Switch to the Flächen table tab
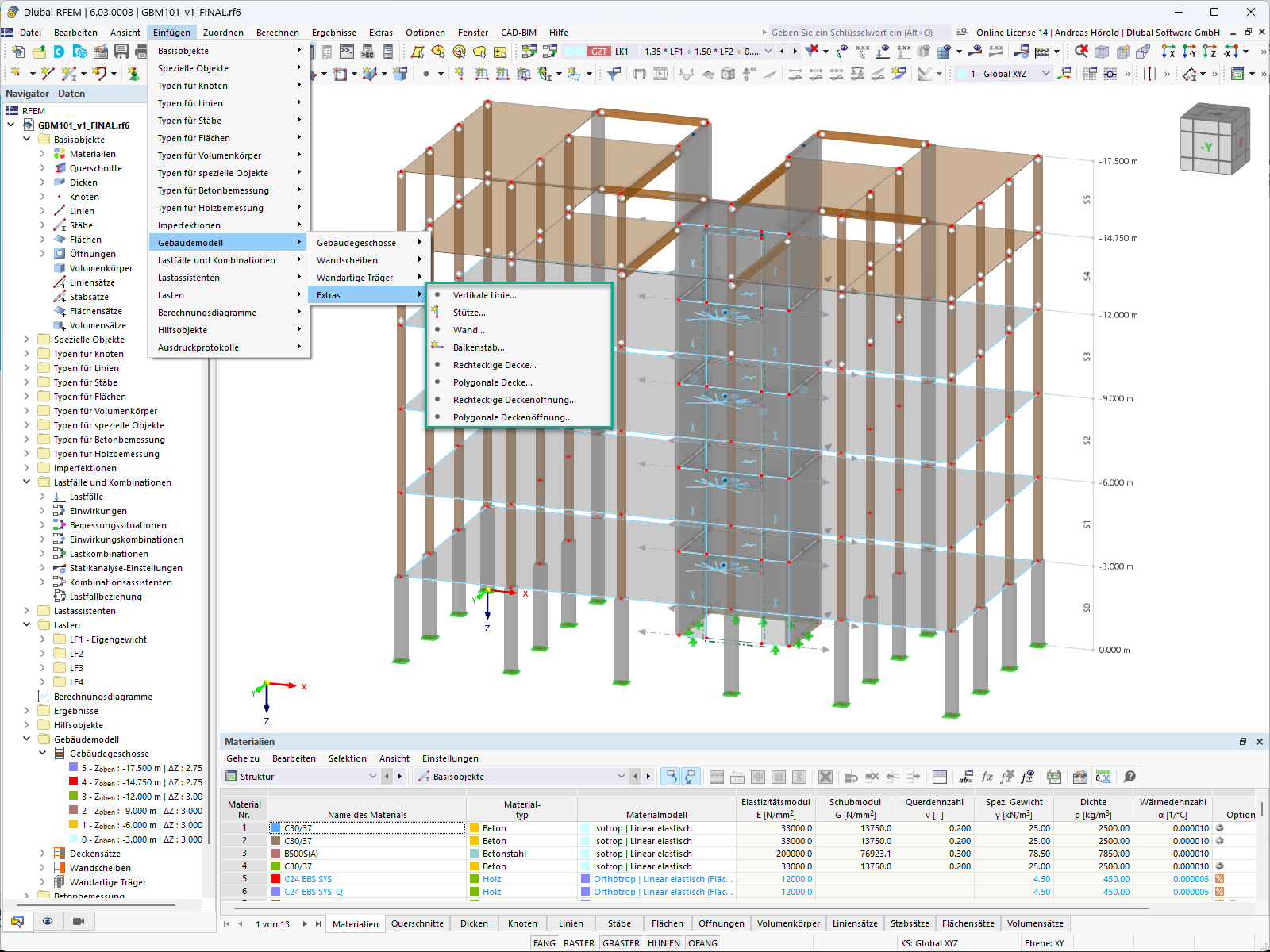 point(668,923)
